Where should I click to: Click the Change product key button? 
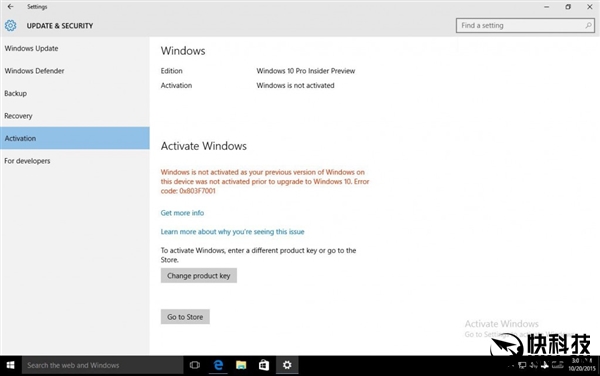point(199,276)
